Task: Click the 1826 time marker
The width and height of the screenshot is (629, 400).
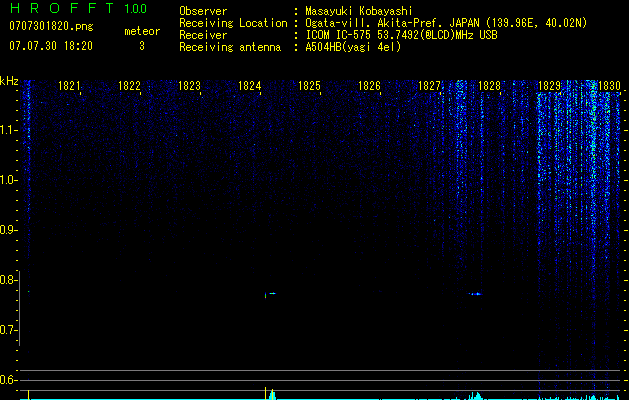Action: click(x=369, y=85)
